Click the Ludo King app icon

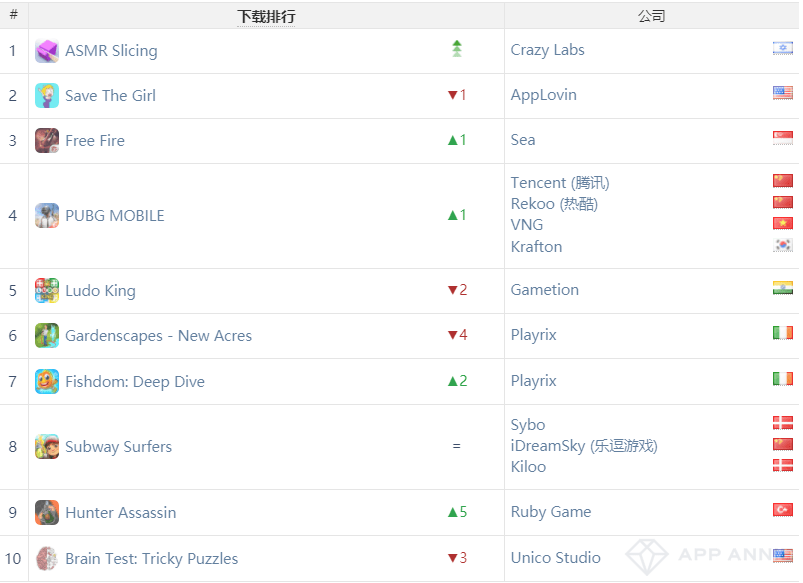[47, 291]
